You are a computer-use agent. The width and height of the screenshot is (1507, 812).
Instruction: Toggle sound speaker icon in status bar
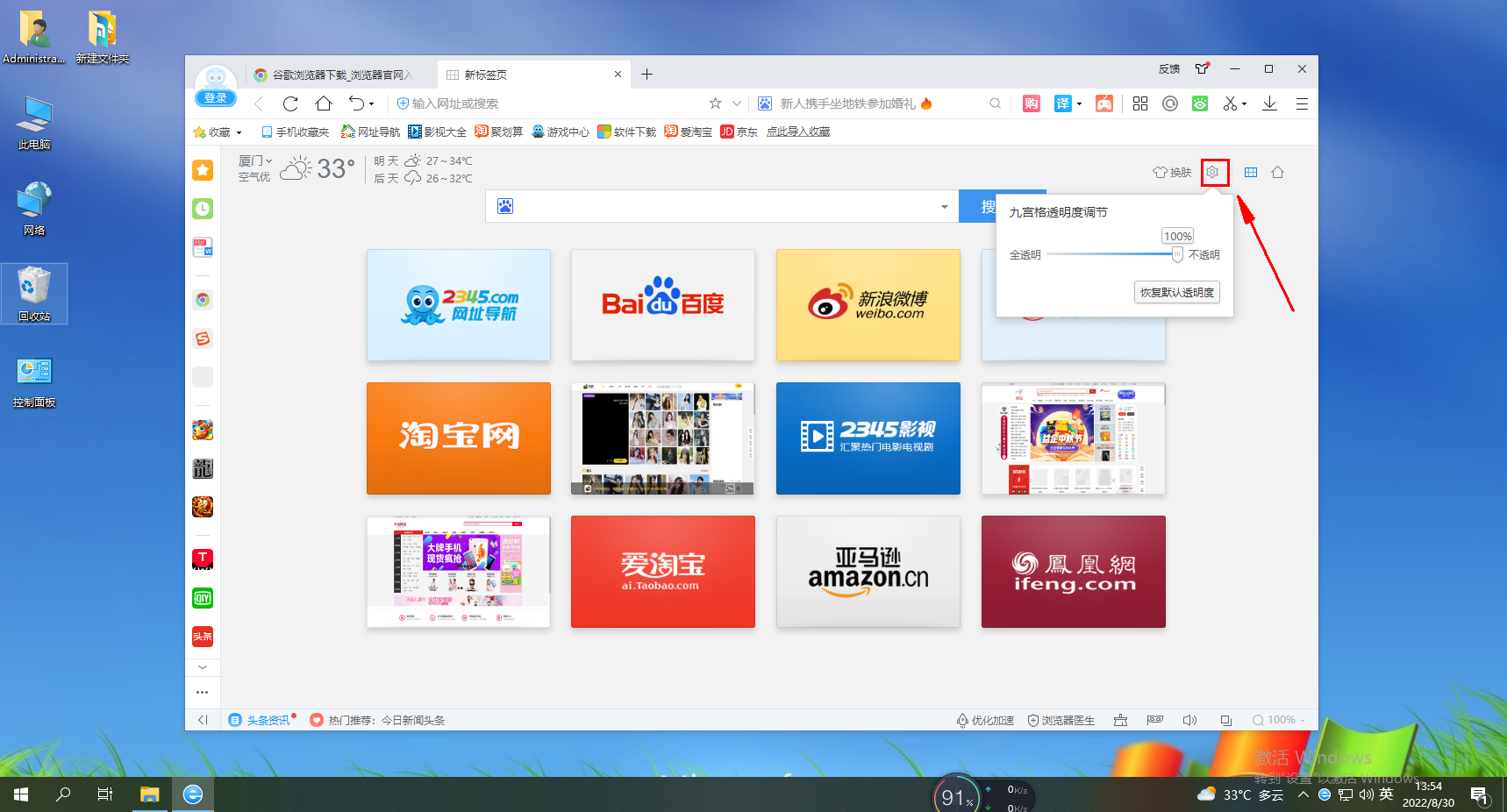click(x=1189, y=720)
